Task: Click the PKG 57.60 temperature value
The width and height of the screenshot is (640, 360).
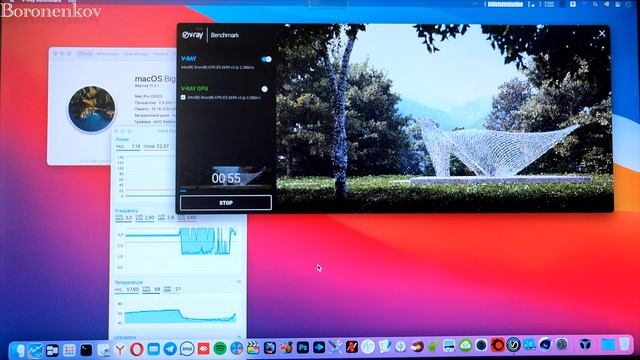Action: tap(127, 289)
